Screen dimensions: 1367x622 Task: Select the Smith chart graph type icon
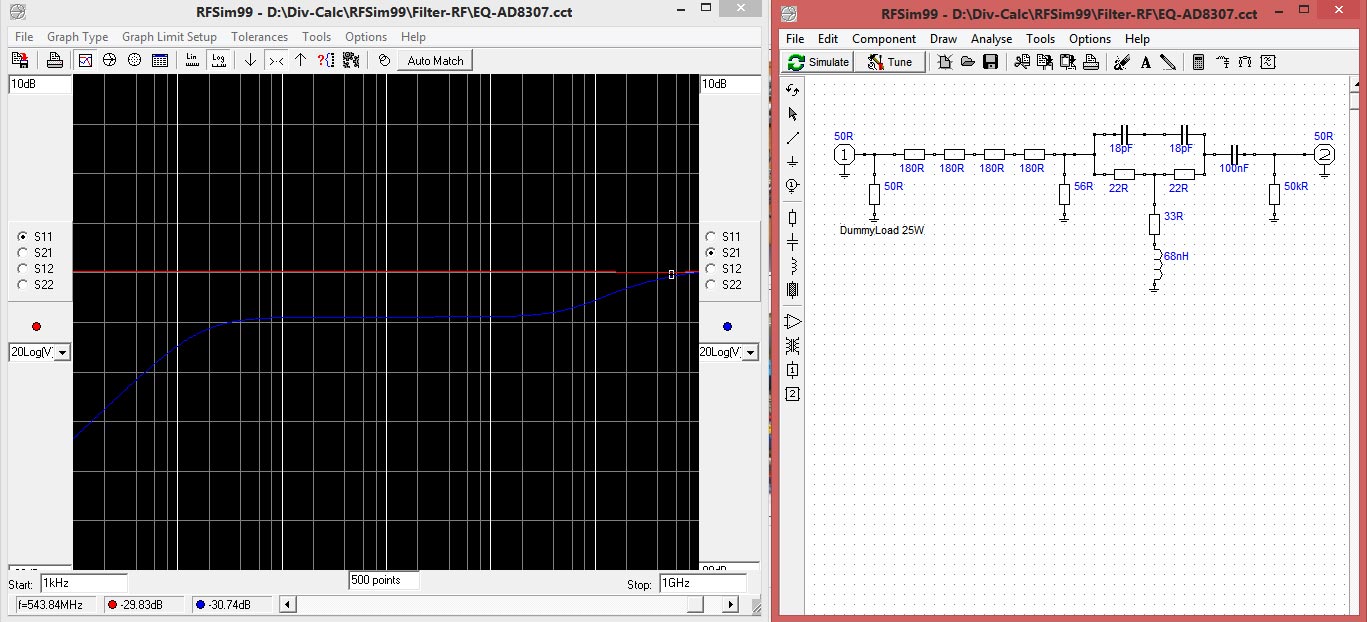pos(110,61)
